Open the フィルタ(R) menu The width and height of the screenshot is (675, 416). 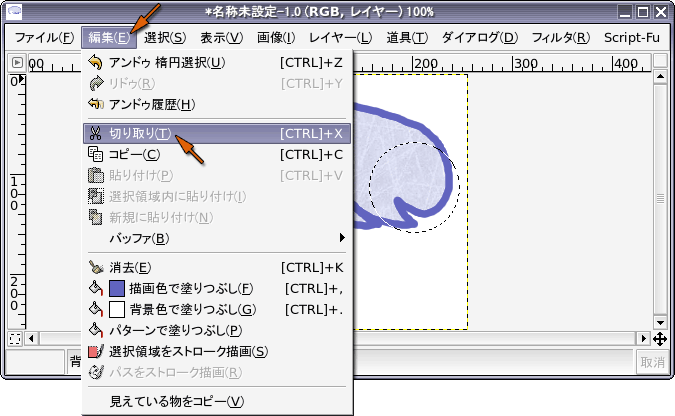(x=560, y=38)
